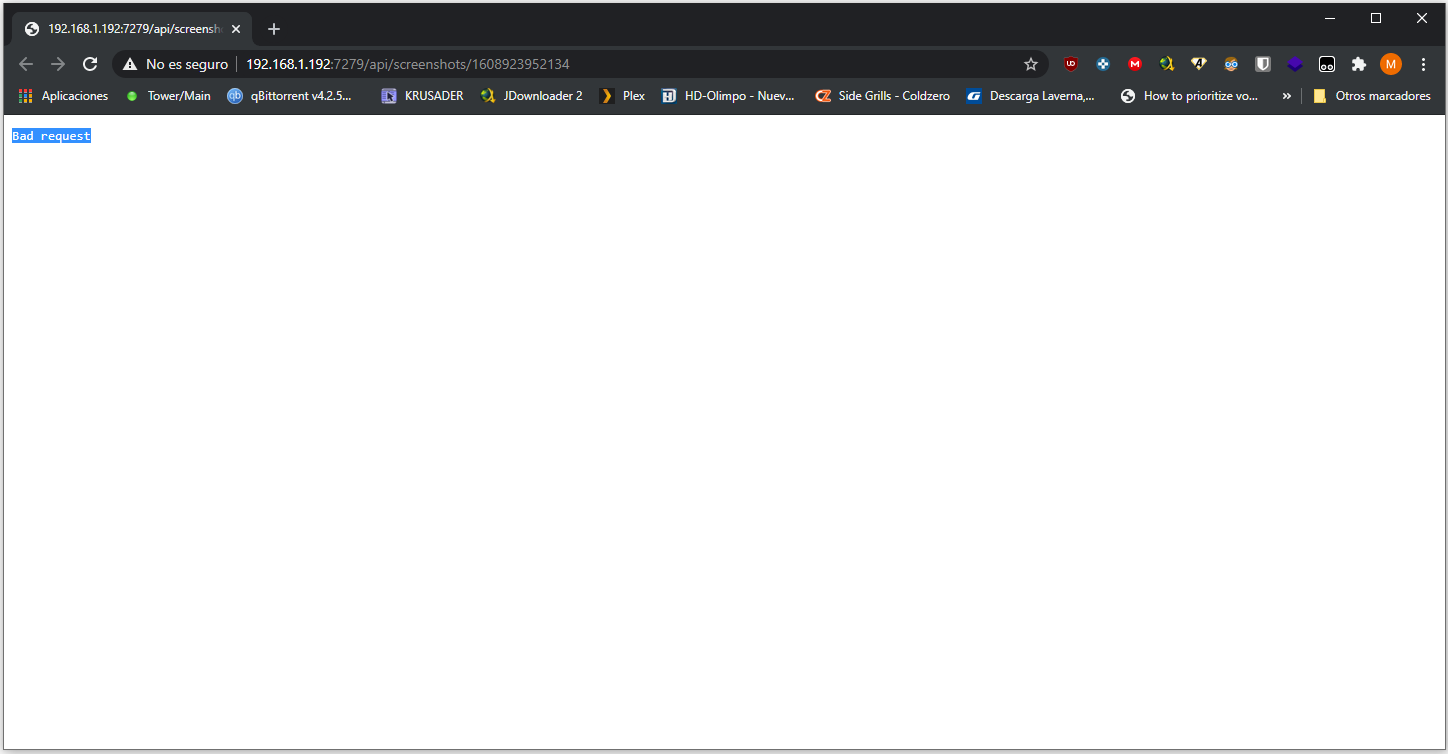Close the Chrome window
The image size is (1448, 754).
(1422, 18)
